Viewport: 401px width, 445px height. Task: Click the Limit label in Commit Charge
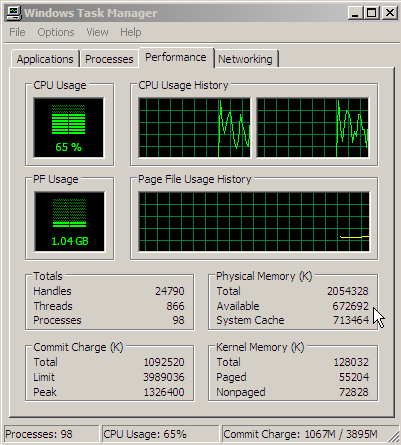pyautogui.click(x=44, y=377)
